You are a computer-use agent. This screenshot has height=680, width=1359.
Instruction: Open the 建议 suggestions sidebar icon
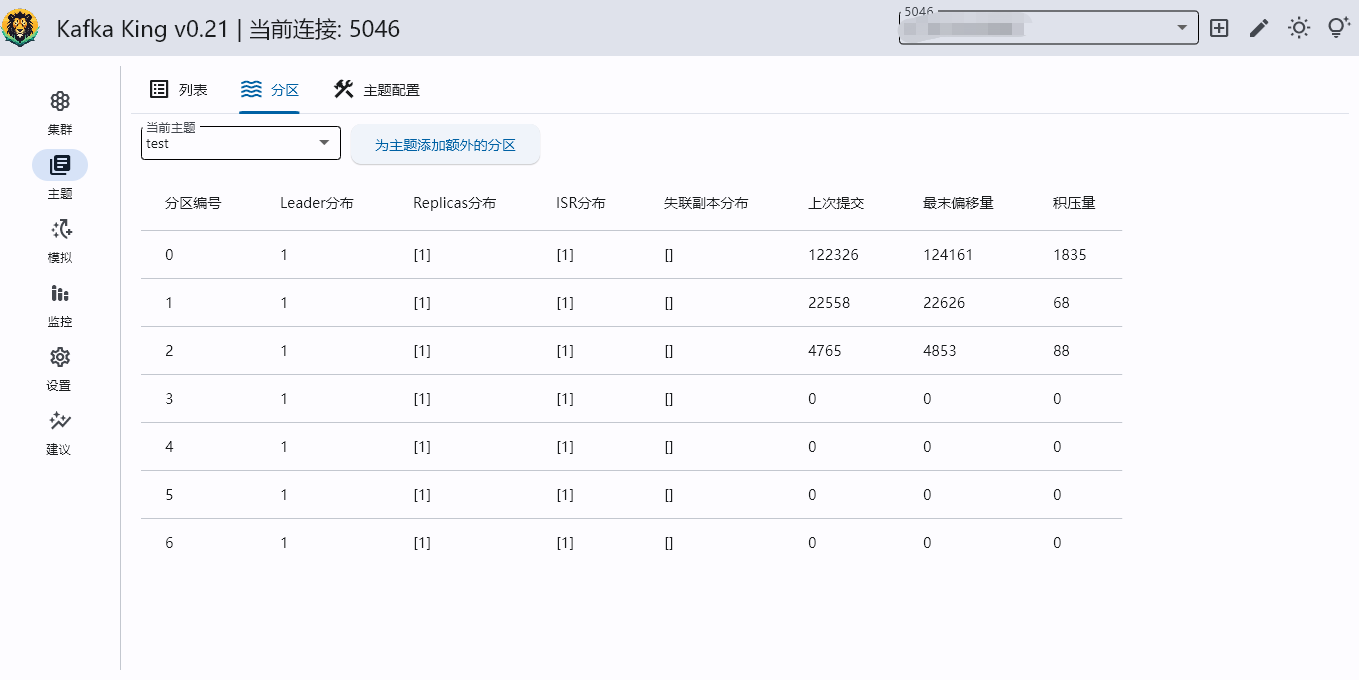(60, 421)
